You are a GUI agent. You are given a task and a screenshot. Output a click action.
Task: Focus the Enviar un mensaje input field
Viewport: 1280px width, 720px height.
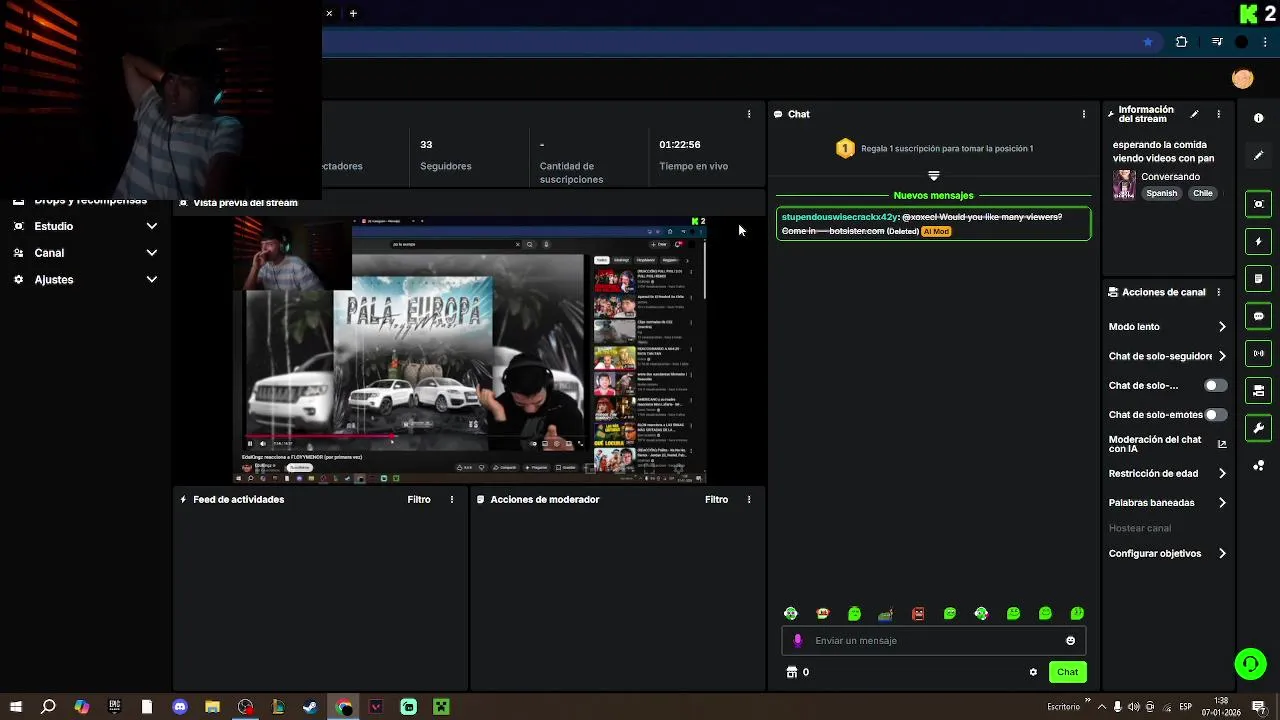pos(933,641)
